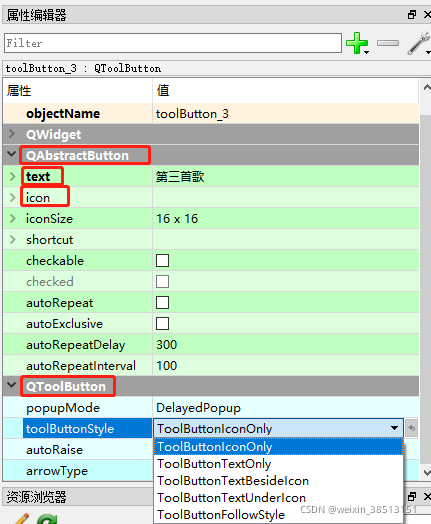Image resolution: width=431 pixels, height=524 pixels.
Task: Click the empty icon value cell
Action: [286, 197]
